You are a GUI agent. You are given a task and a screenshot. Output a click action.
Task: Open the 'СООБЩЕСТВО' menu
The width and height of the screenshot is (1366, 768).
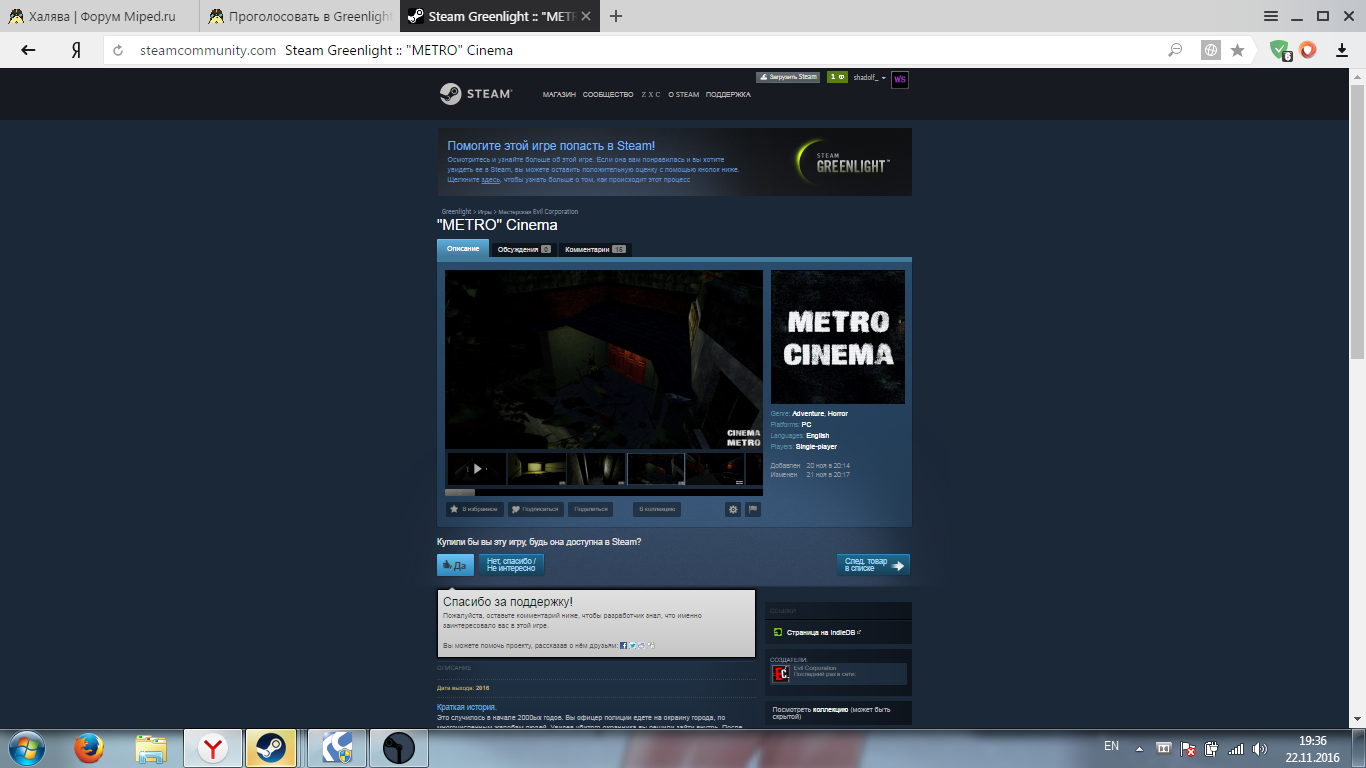coord(608,95)
